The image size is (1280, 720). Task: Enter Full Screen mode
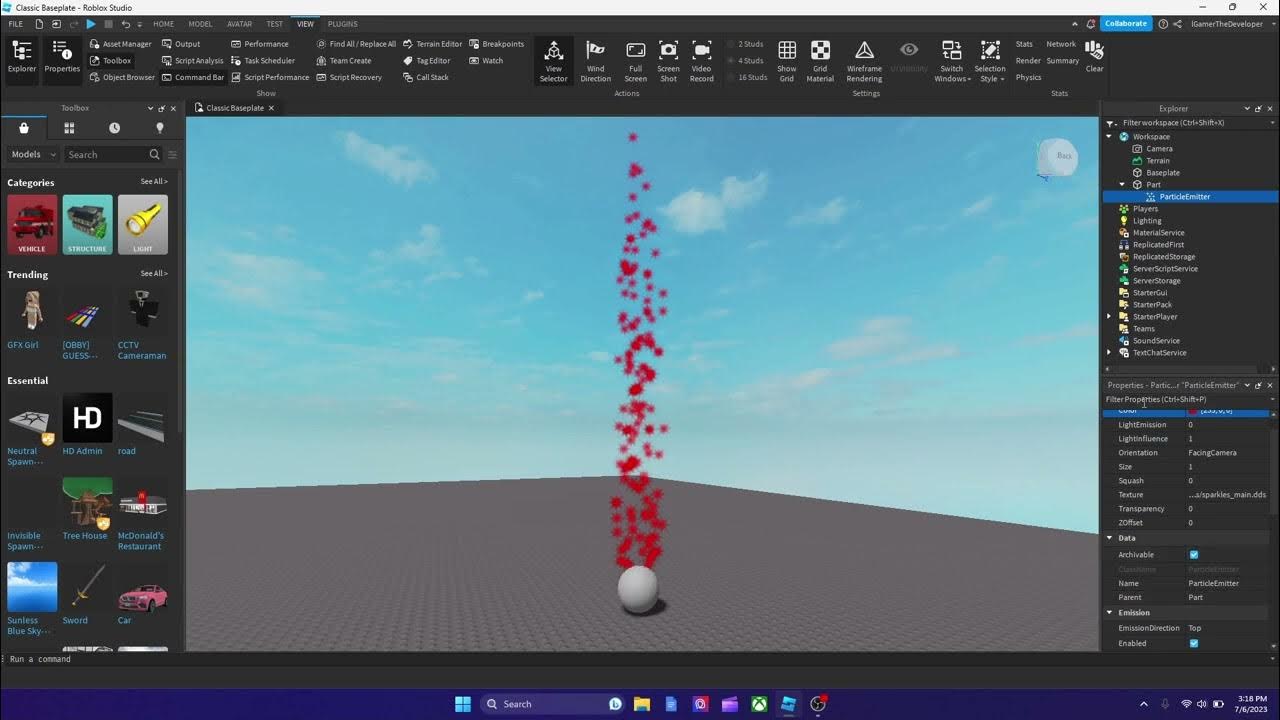pos(635,61)
